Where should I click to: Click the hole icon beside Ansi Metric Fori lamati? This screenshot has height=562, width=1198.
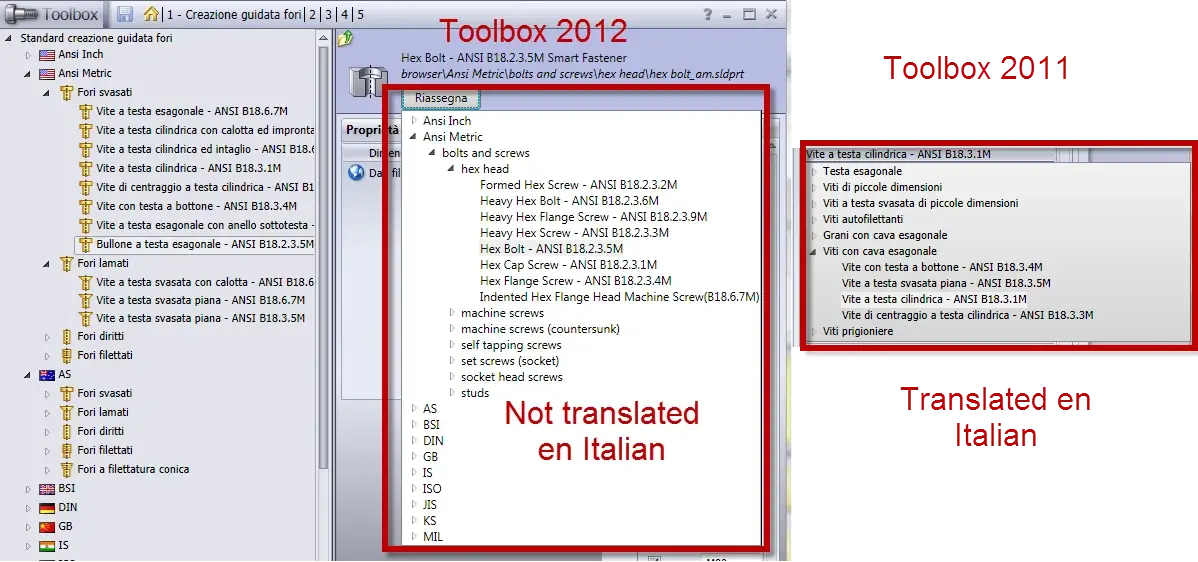tap(66, 263)
